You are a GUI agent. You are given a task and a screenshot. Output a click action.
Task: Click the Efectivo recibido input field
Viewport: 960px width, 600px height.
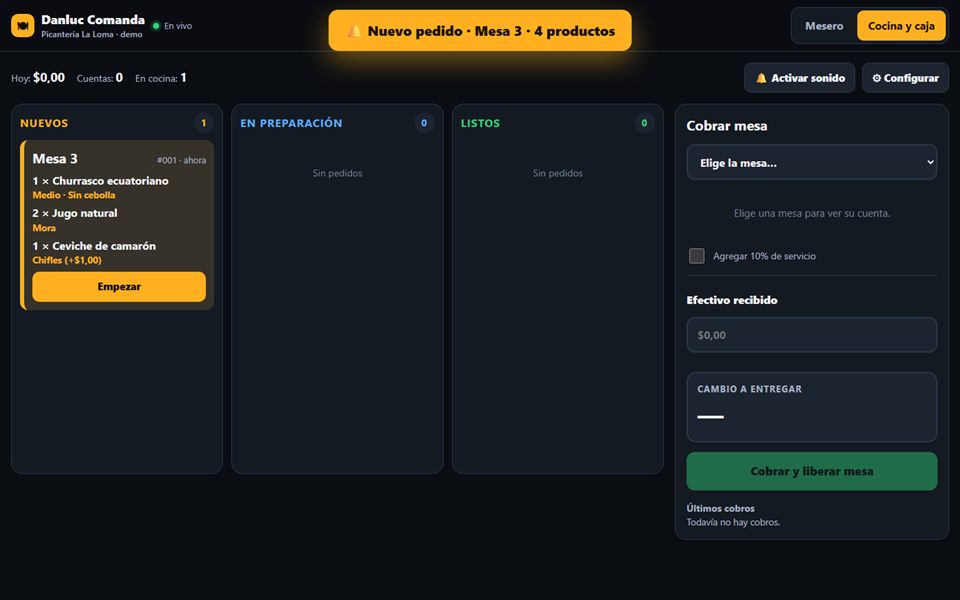pos(812,335)
